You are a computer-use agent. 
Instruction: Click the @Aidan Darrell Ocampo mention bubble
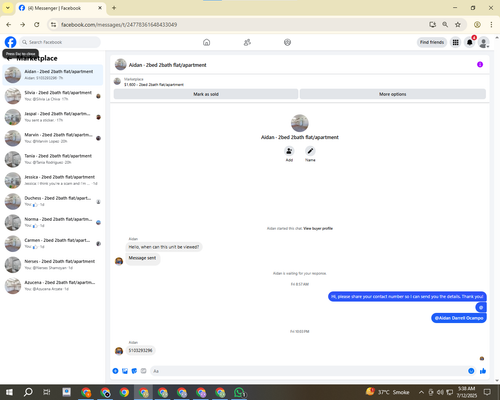tap(459, 318)
